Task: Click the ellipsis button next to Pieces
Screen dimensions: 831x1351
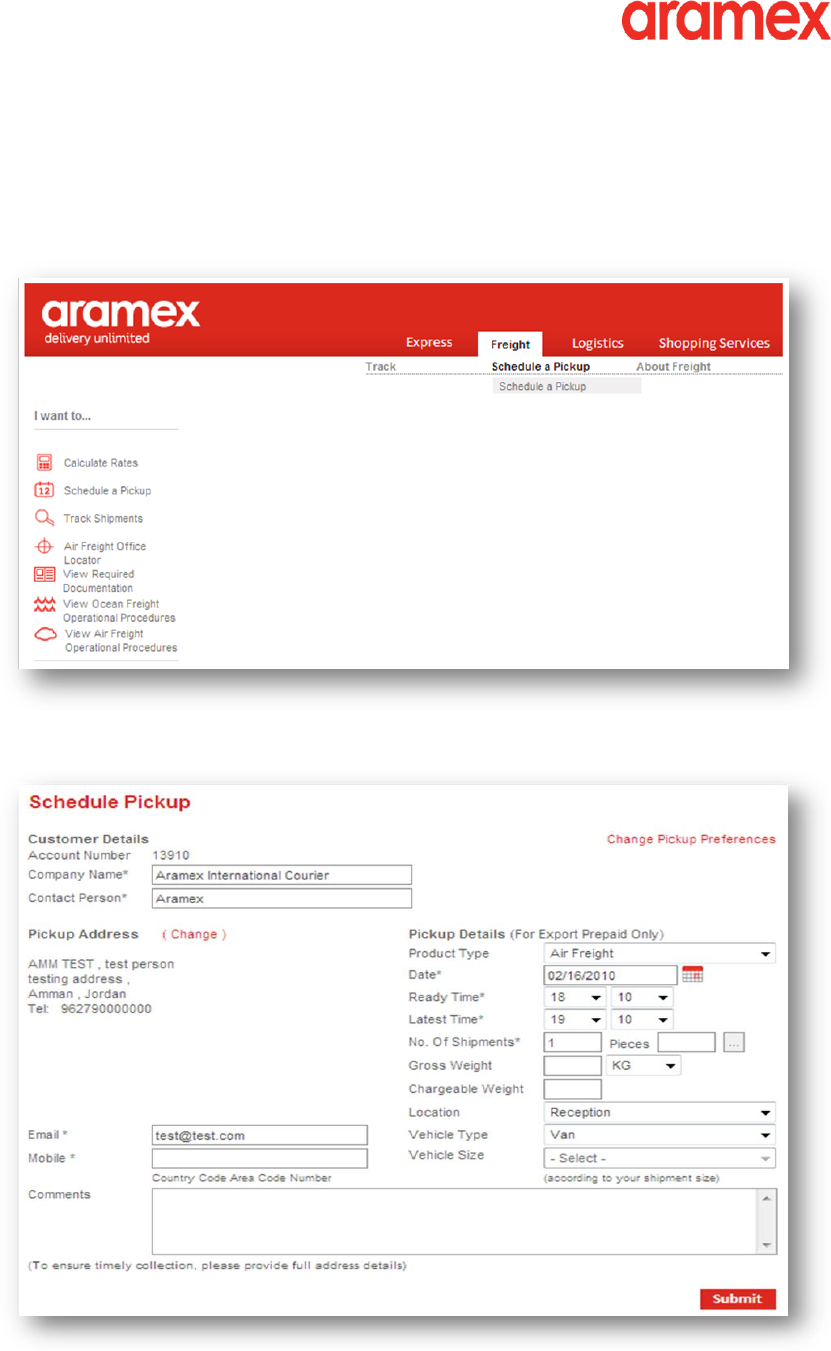Action: tap(735, 1043)
